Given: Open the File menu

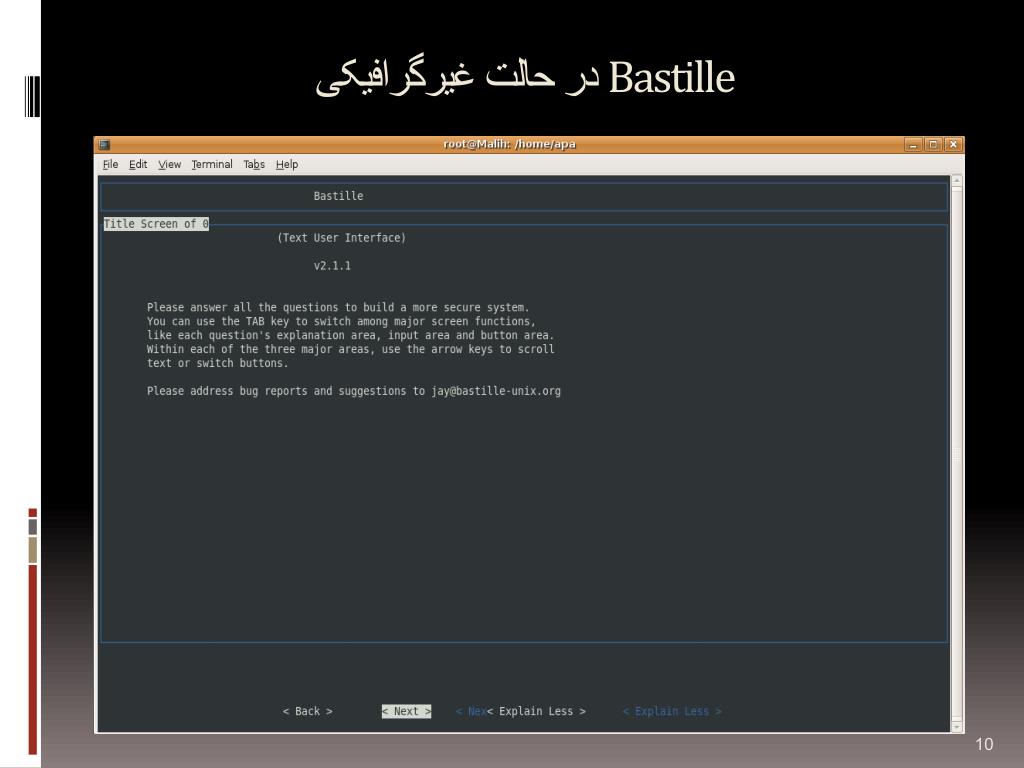Looking at the screenshot, I should click(110, 165).
